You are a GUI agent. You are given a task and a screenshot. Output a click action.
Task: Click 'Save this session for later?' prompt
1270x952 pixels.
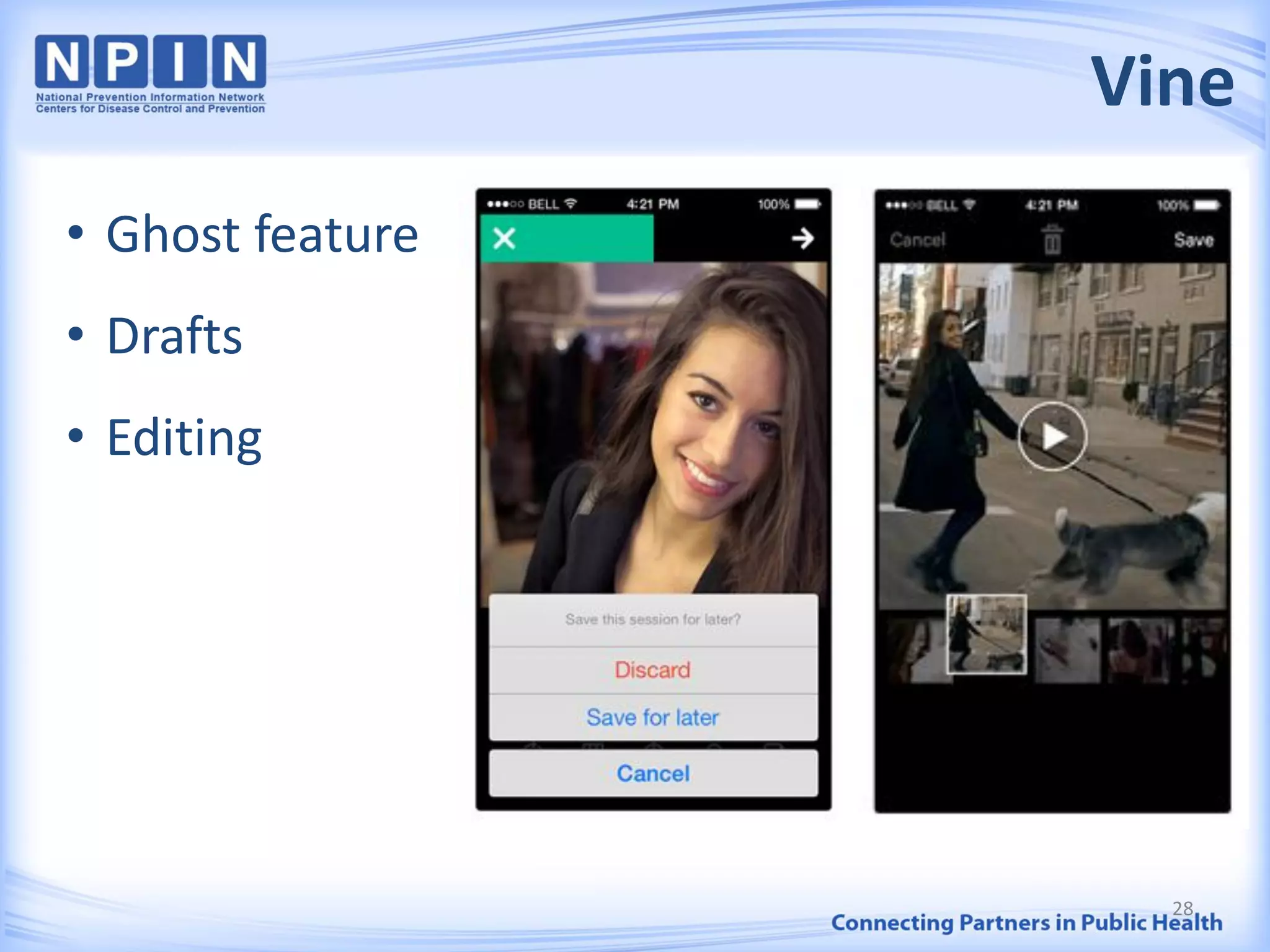(653, 619)
